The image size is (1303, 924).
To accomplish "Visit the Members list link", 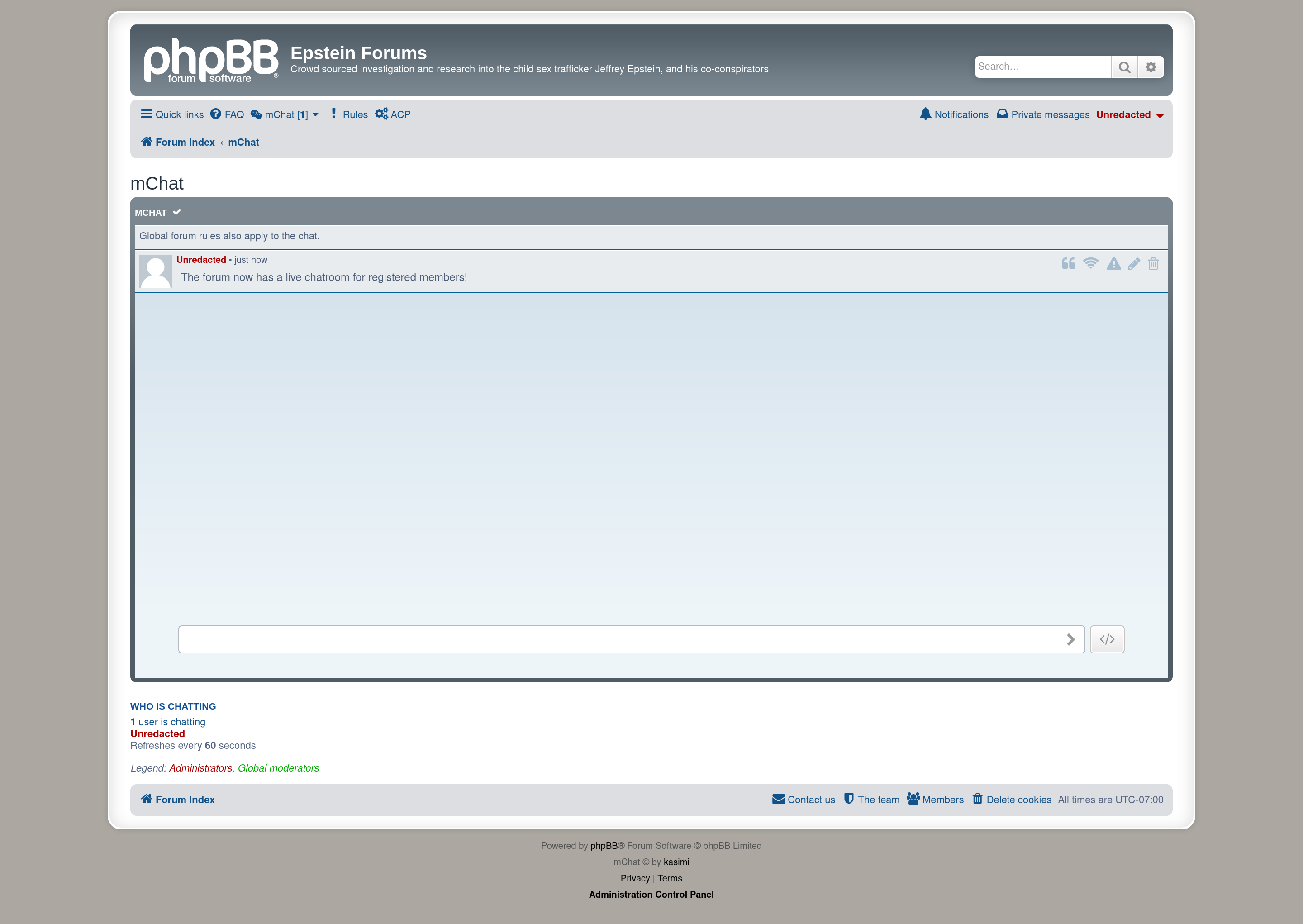I will [942, 800].
